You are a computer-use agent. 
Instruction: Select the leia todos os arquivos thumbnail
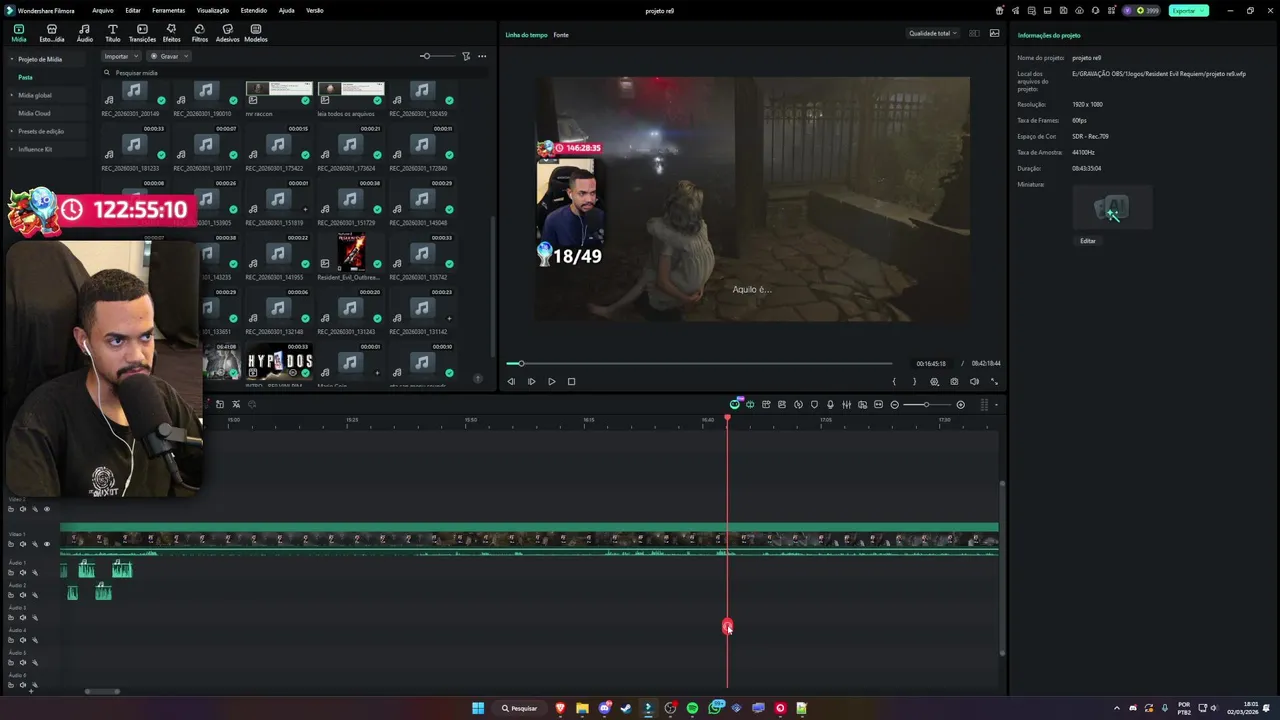351,94
